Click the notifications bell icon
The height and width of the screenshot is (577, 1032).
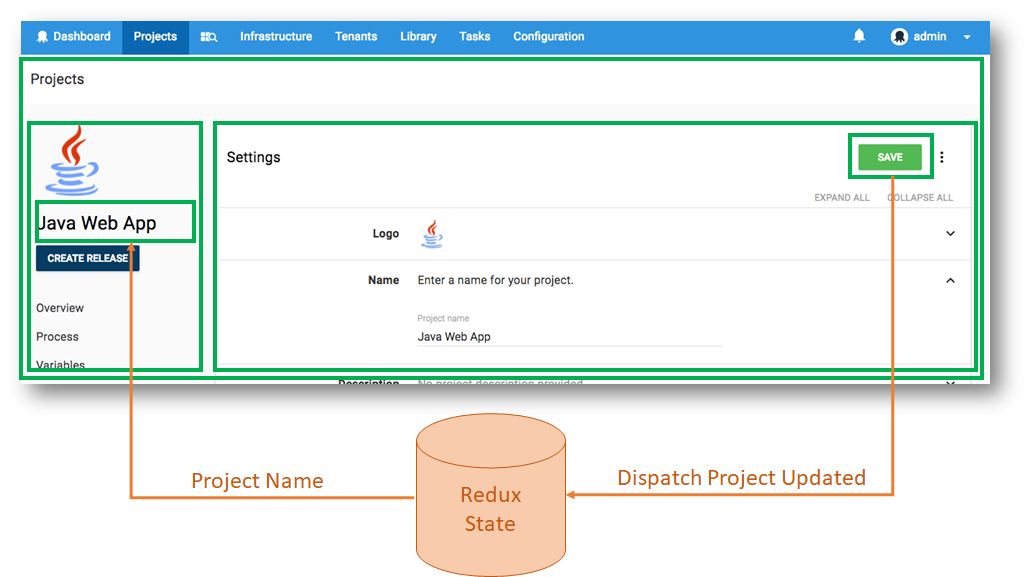pos(858,36)
